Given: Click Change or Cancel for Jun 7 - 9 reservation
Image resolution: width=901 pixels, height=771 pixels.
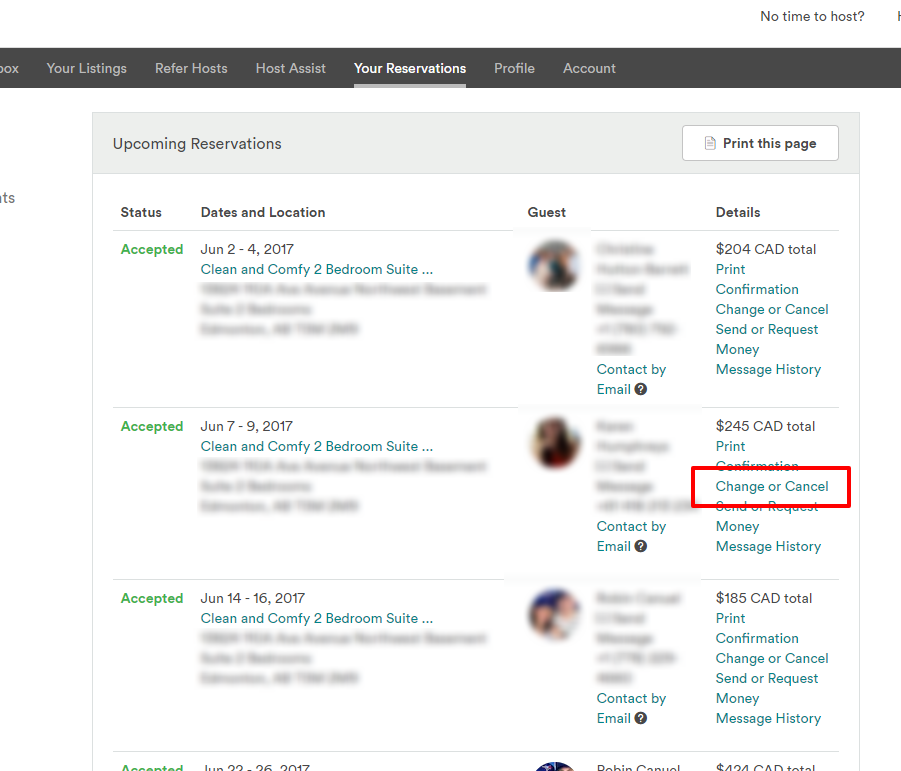Looking at the screenshot, I should point(772,487).
